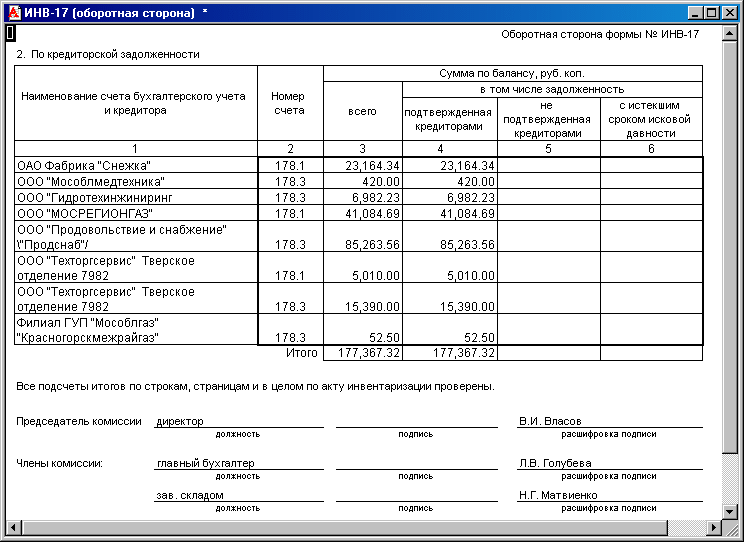Maximize the ИНВ-17 window
744x542 pixels.
(712, 13)
